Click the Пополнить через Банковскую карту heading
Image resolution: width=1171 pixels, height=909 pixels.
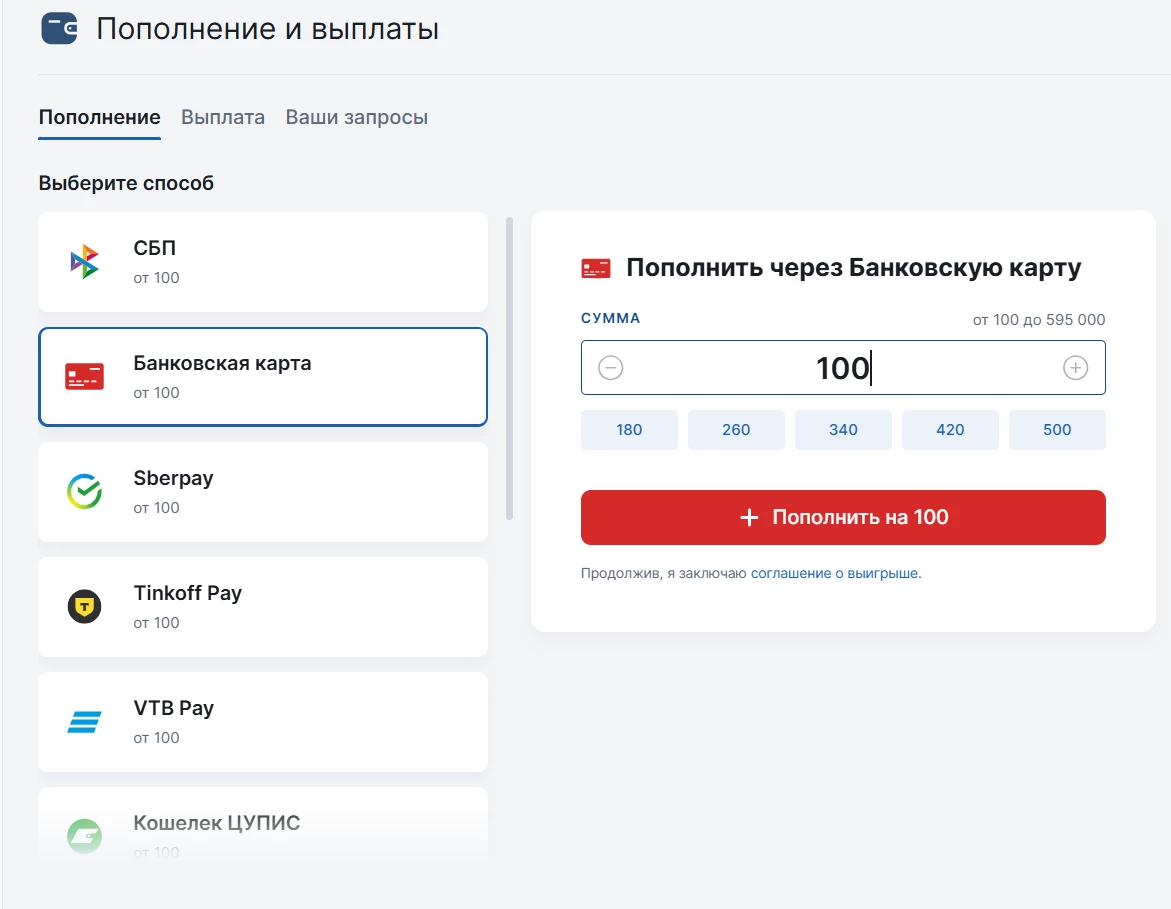pos(854,267)
